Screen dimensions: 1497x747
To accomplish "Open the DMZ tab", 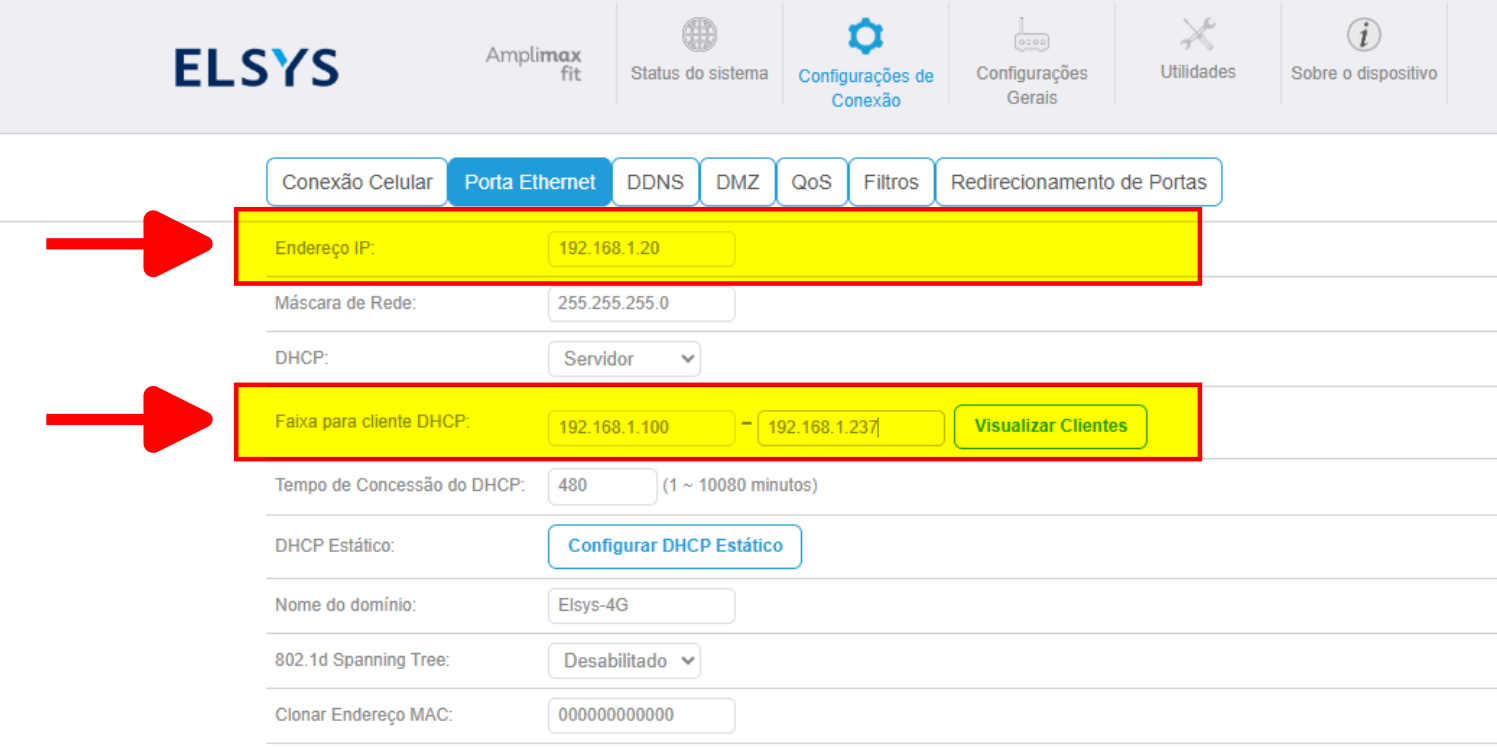I will [738, 182].
